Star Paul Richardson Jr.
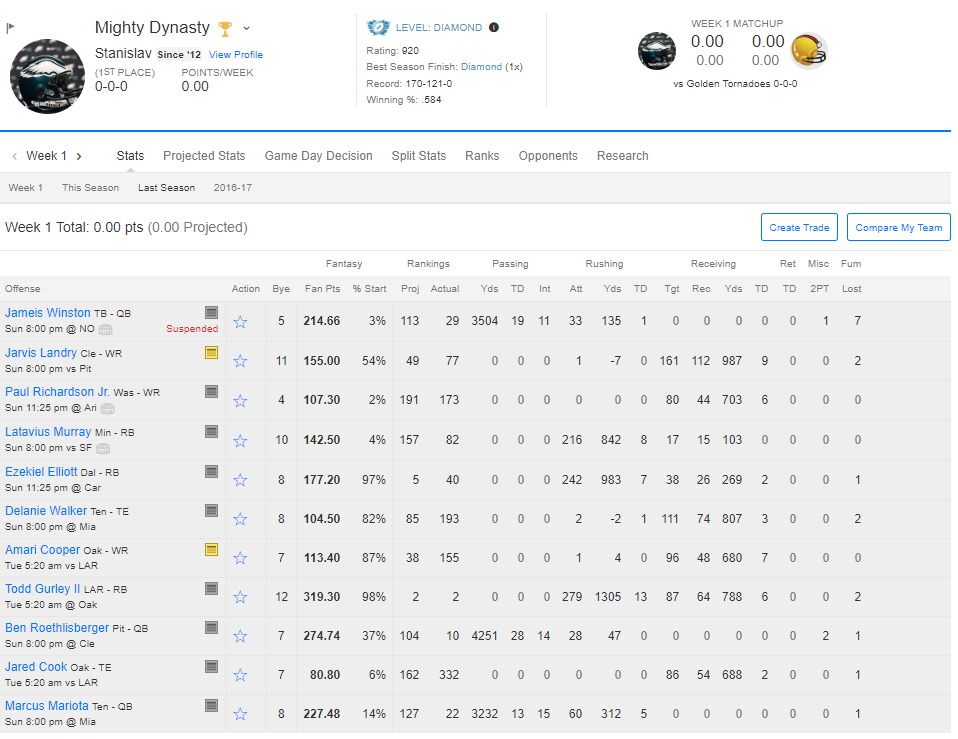 pyautogui.click(x=241, y=401)
